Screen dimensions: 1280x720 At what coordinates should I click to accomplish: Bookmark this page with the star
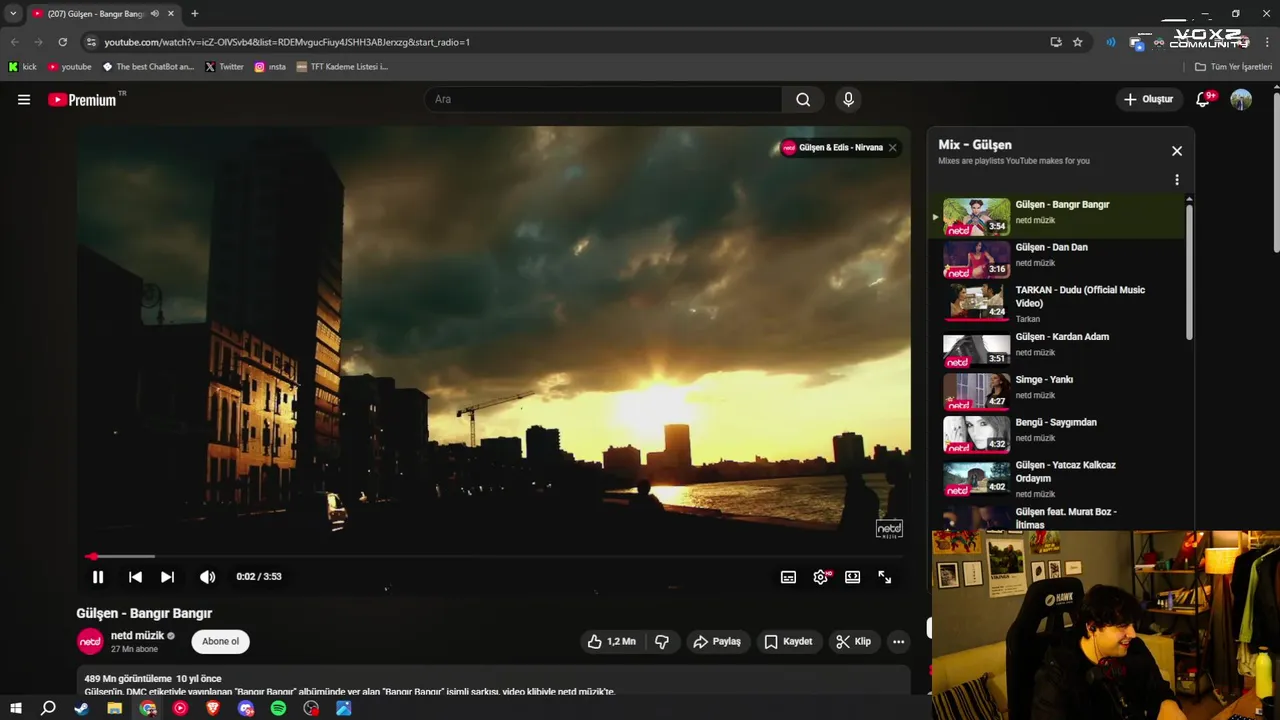pos(1078,42)
